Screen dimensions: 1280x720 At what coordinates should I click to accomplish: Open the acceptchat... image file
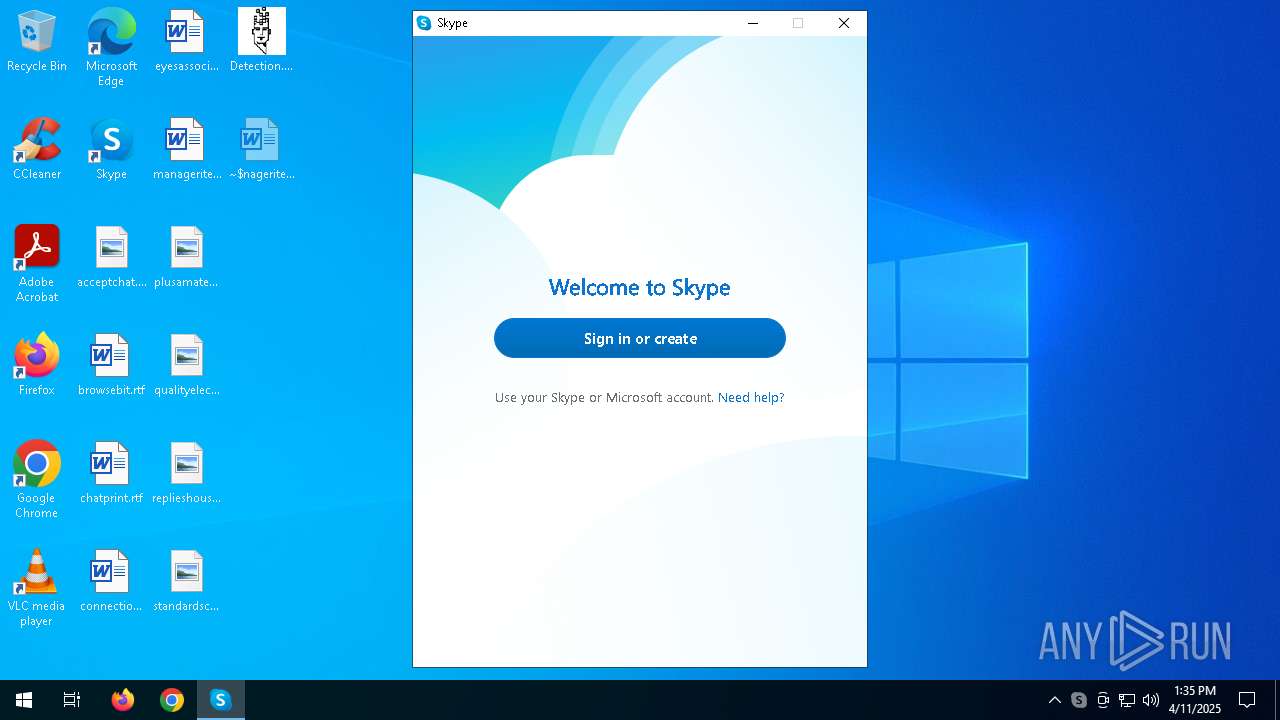point(111,257)
